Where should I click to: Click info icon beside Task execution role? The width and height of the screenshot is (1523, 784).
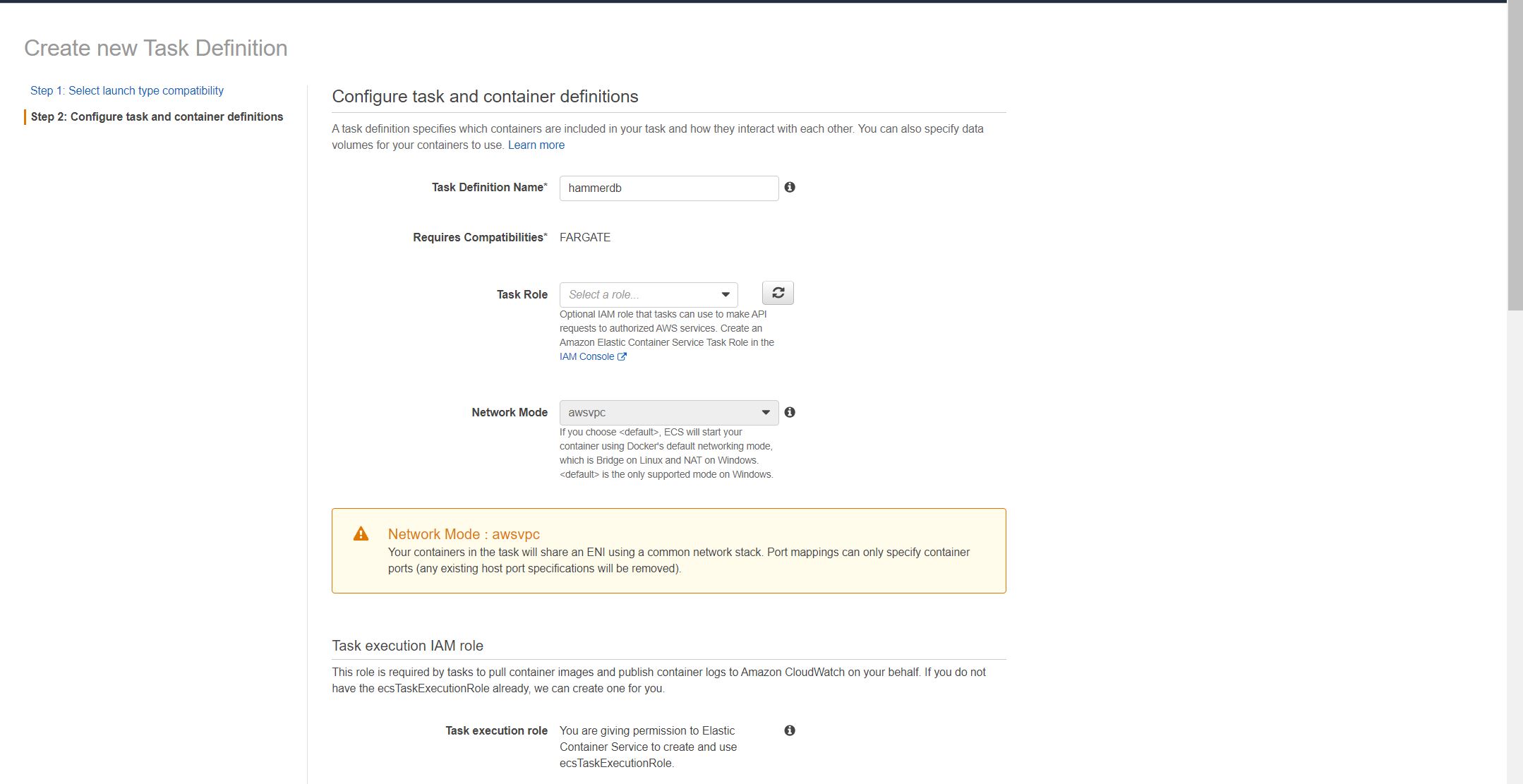[790, 730]
